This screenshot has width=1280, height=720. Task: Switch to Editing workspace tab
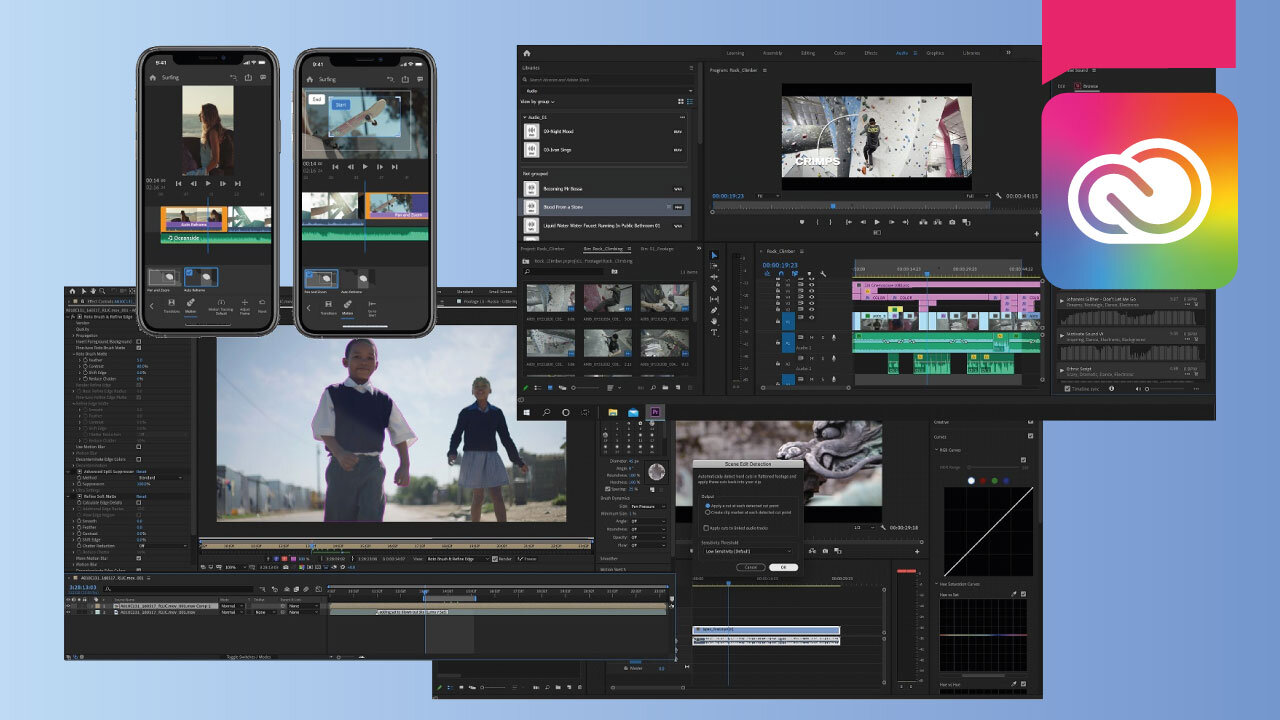tap(808, 53)
